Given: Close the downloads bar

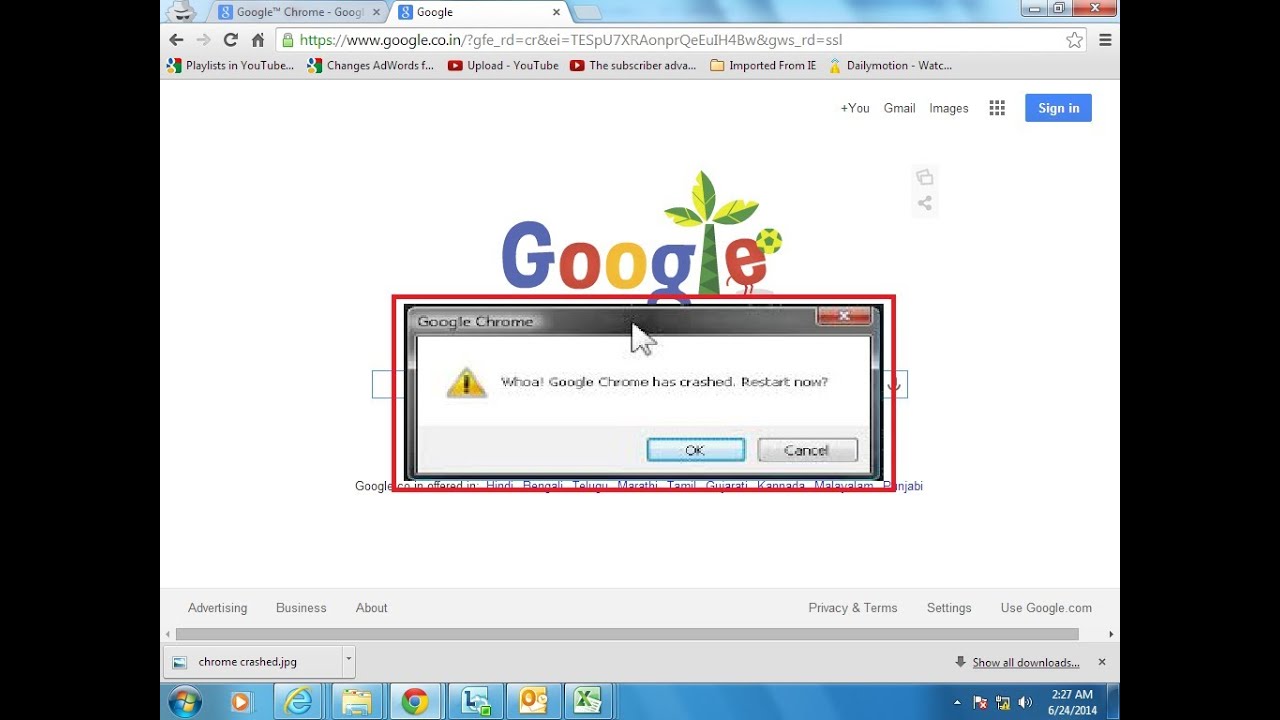Looking at the screenshot, I should click(1102, 662).
